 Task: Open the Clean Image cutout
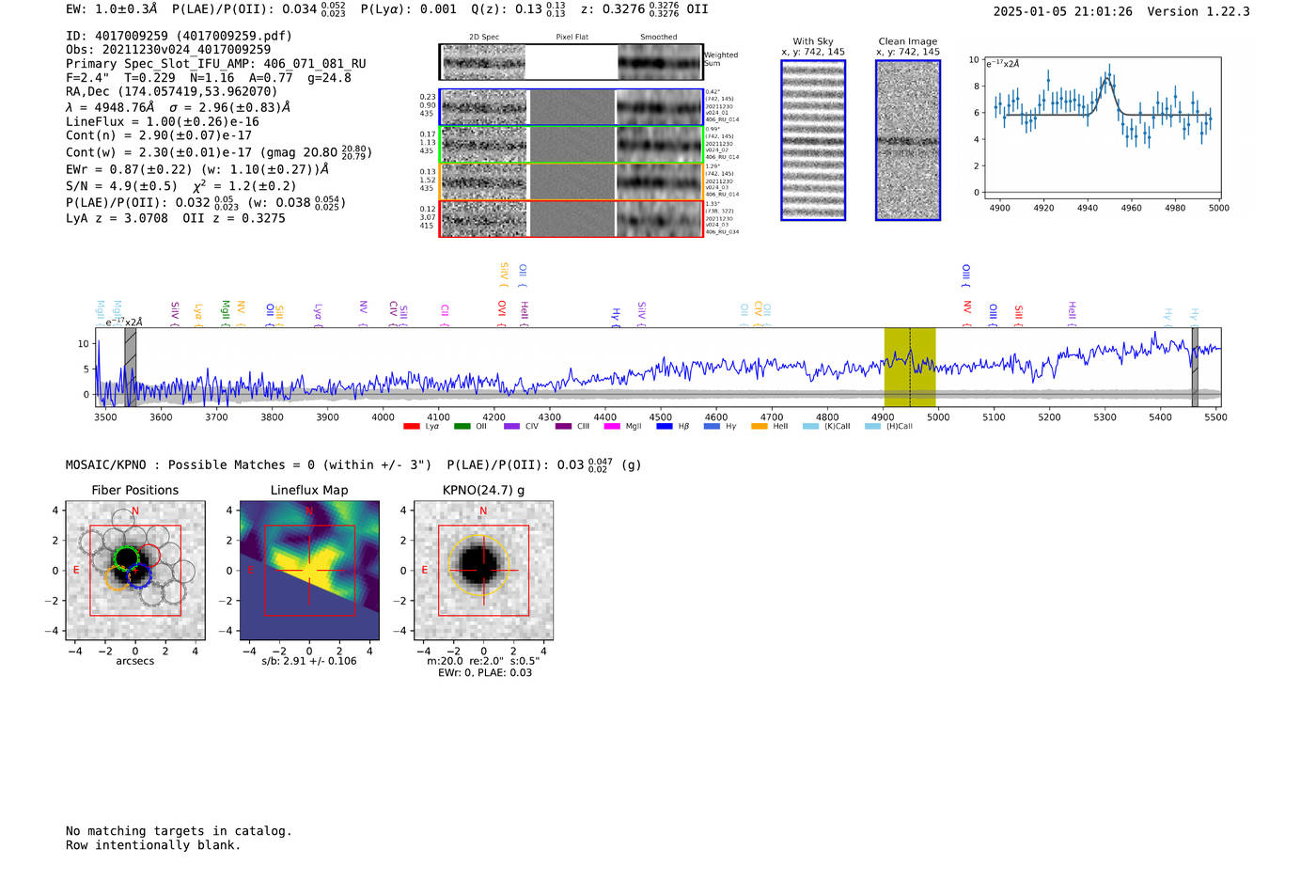(x=907, y=140)
